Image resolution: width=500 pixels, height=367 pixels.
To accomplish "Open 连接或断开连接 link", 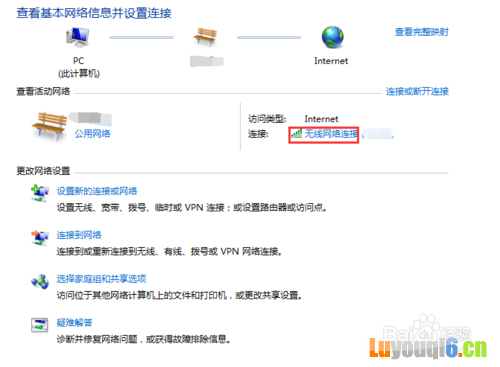I will [x=417, y=91].
